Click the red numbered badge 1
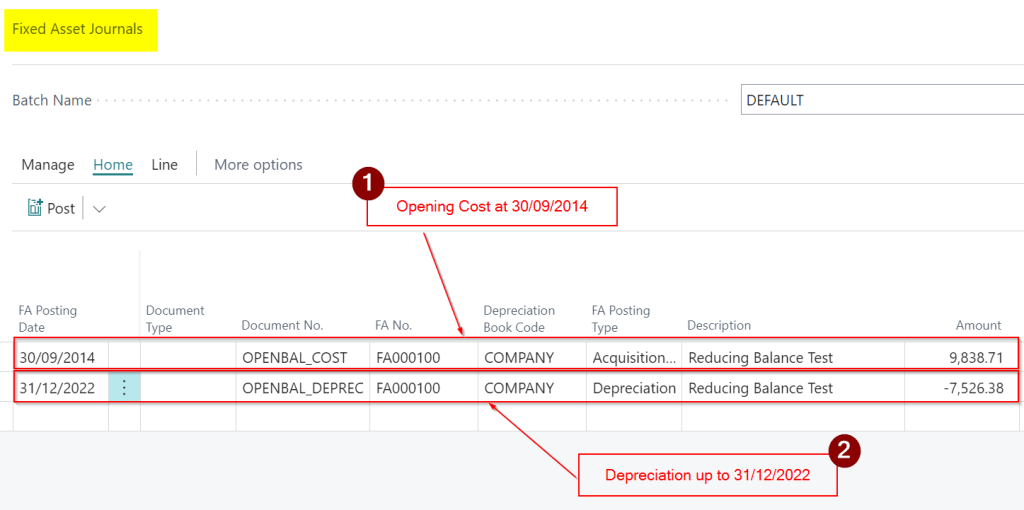Screen dimensions: 1024x510 click(x=369, y=183)
